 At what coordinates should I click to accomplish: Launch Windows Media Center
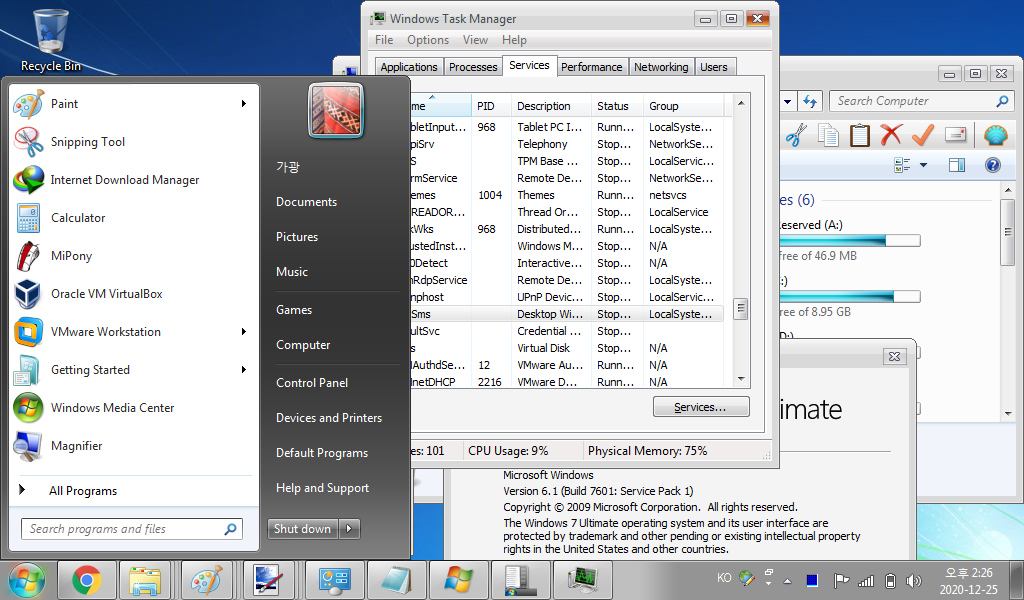(134, 407)
